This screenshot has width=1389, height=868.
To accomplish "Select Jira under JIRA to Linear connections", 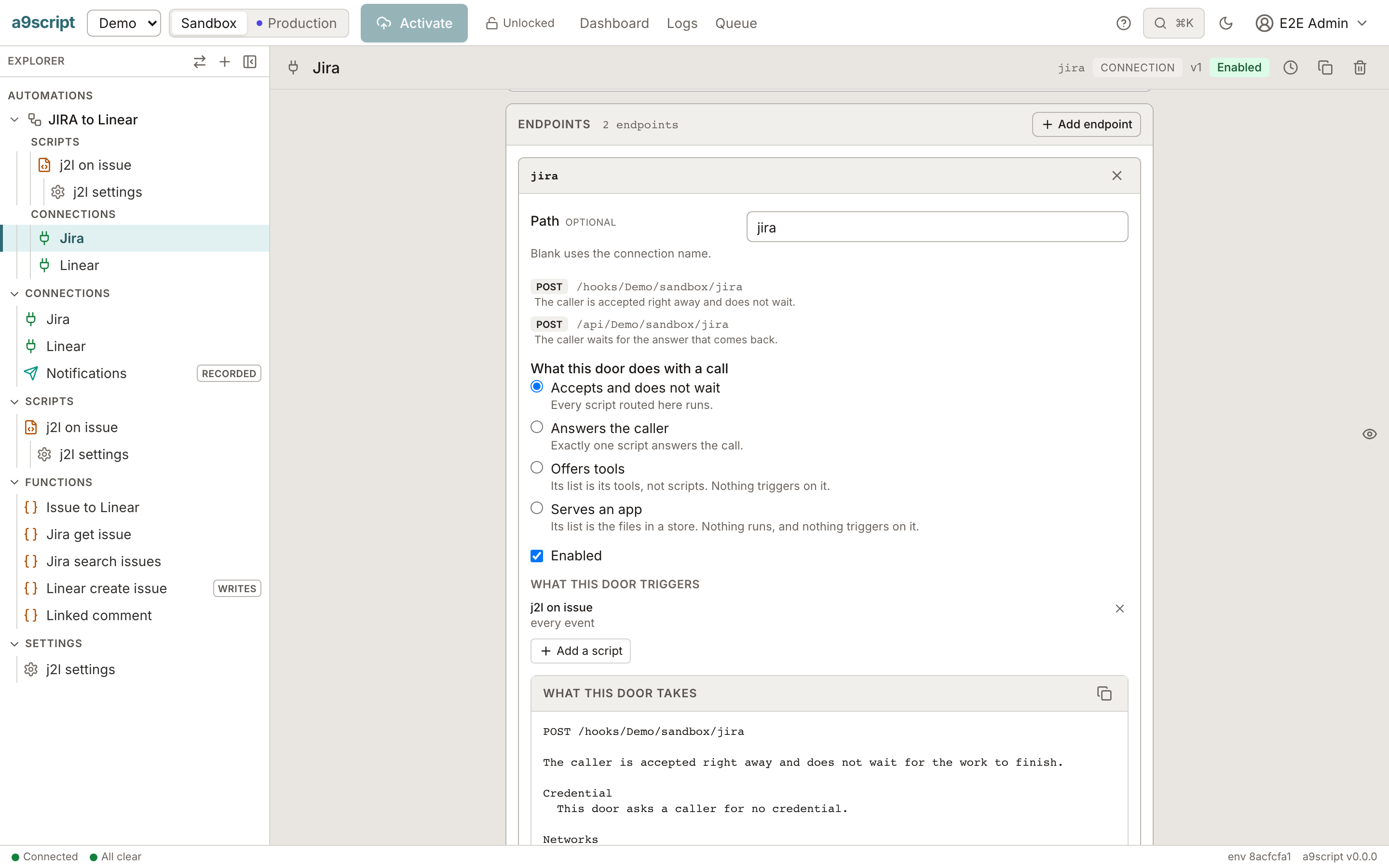I will click(x=135, y=238).
